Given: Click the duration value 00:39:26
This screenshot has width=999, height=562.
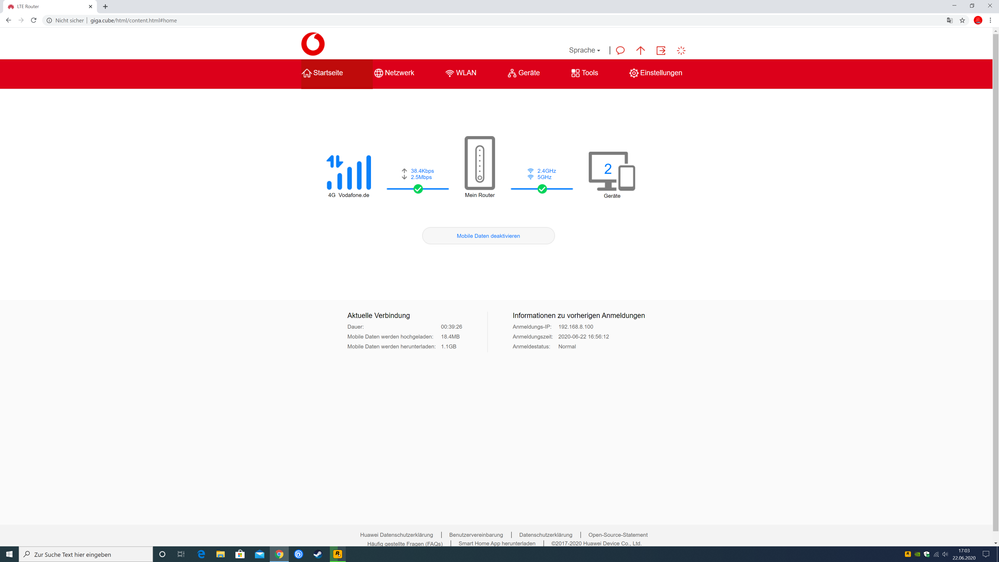Looking at the screenshot, I should [x=451, y=327].
